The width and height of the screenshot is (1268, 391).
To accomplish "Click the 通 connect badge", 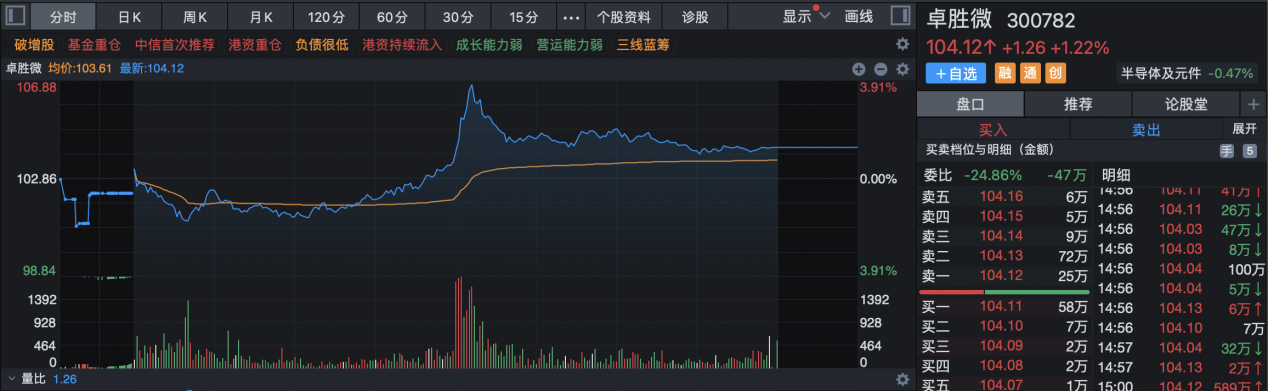I will (1030, 73).
